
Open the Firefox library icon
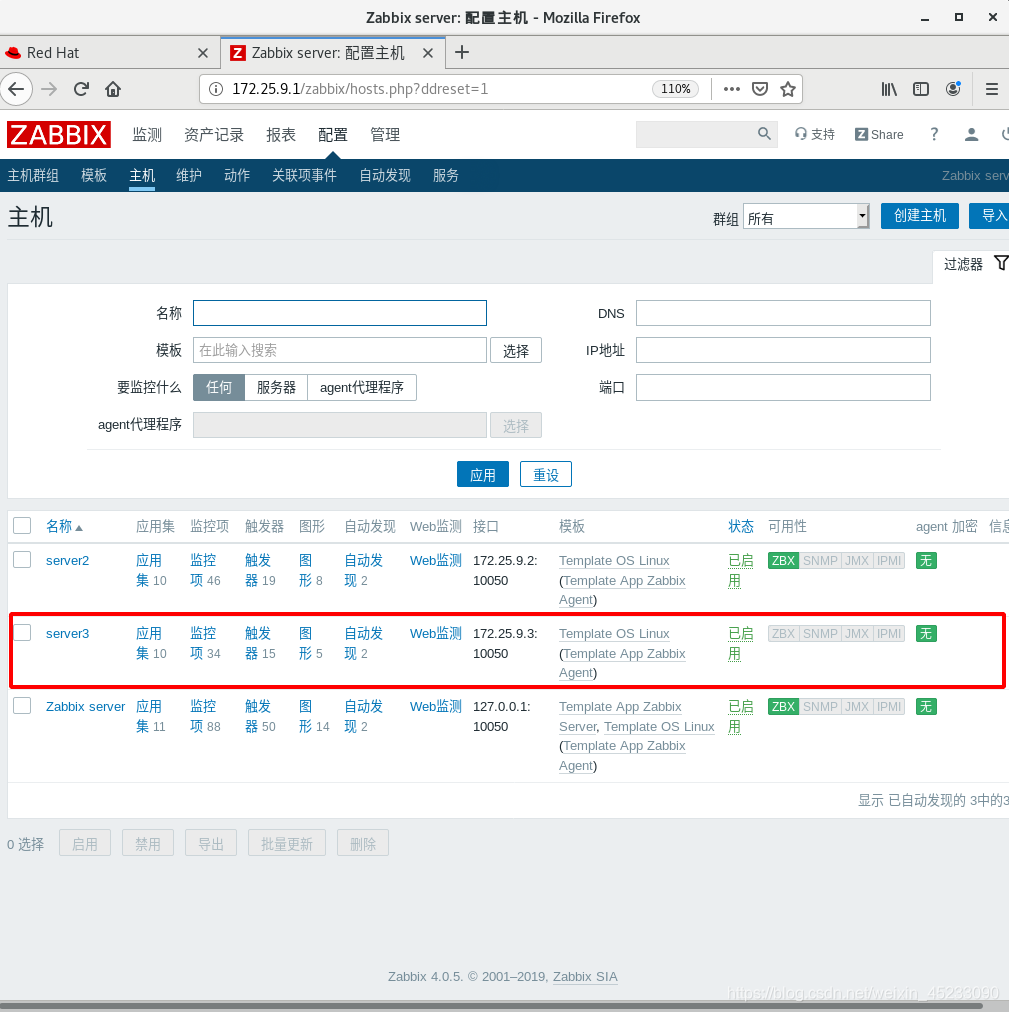click(889, 89)
